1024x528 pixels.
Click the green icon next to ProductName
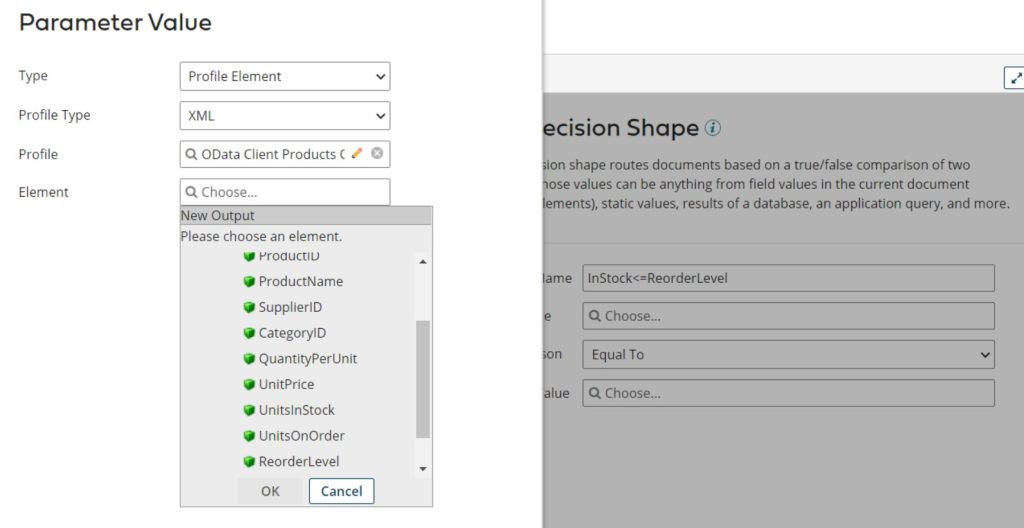[249, 282]
